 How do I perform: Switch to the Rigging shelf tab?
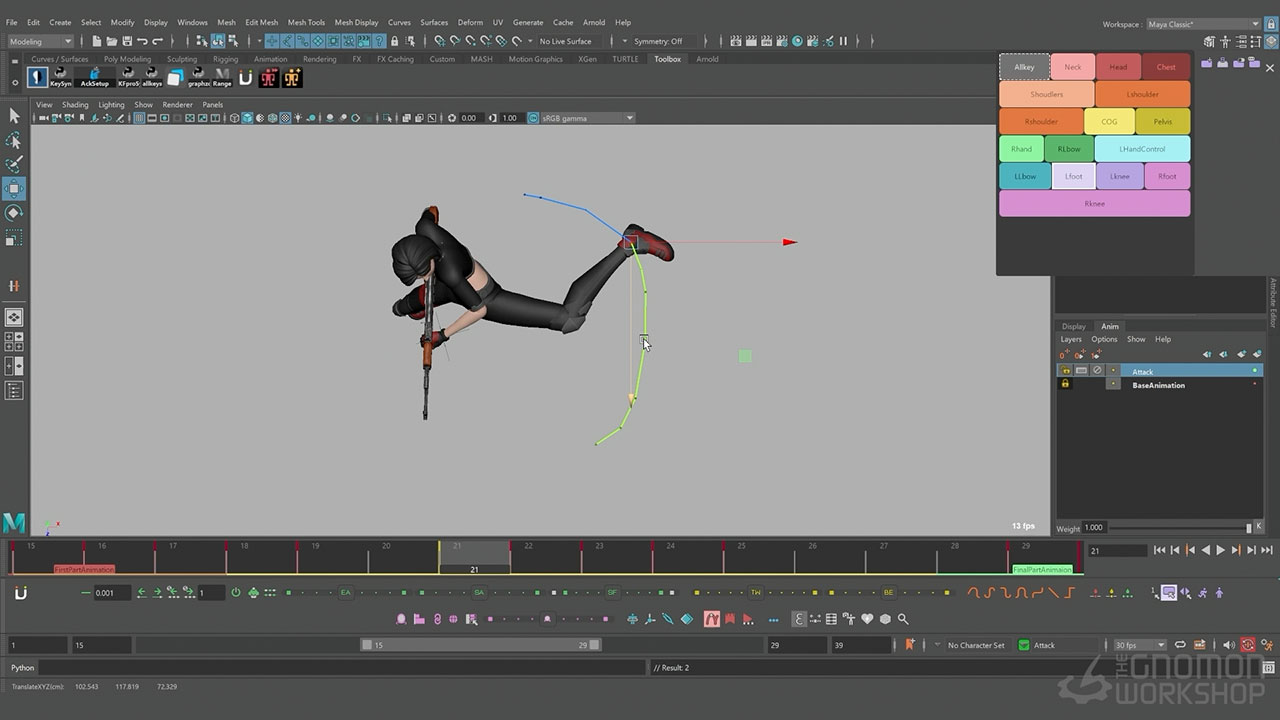point(225,59)
